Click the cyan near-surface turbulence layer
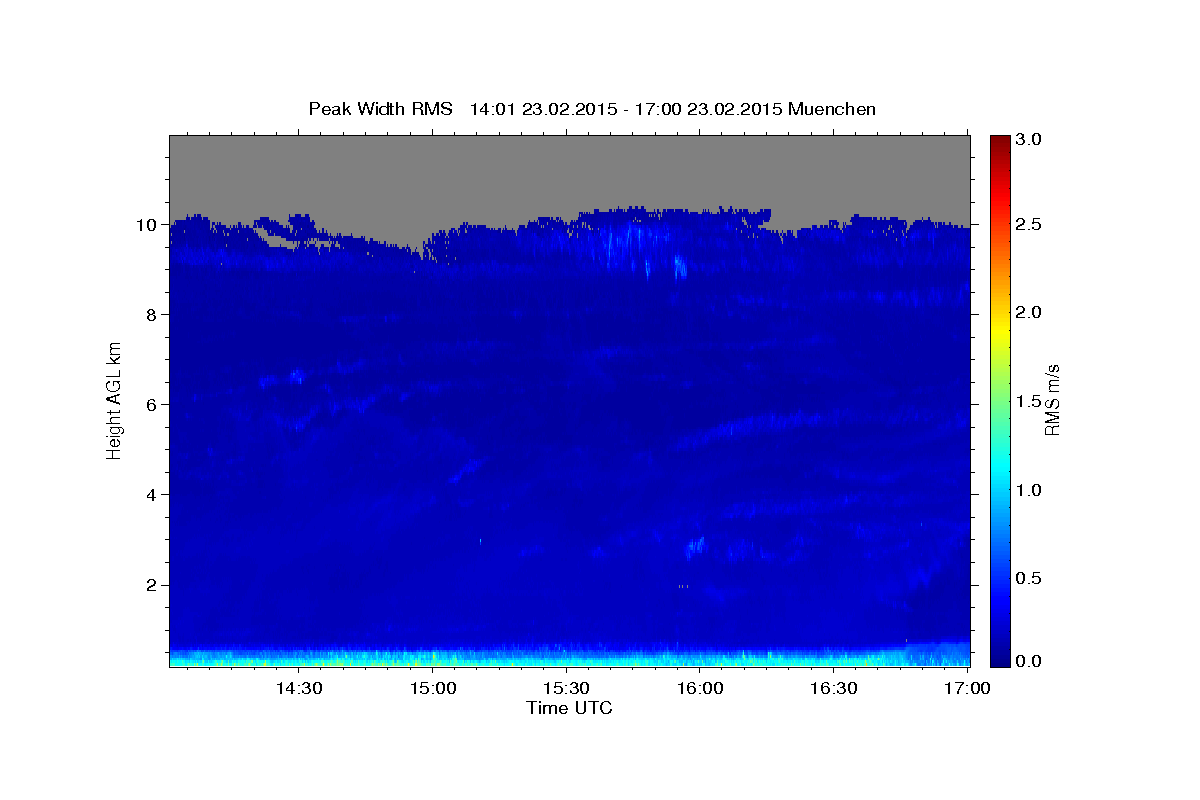Viewport: 1200px width, 800px height. pyautogui.click(x=570, y=657)
